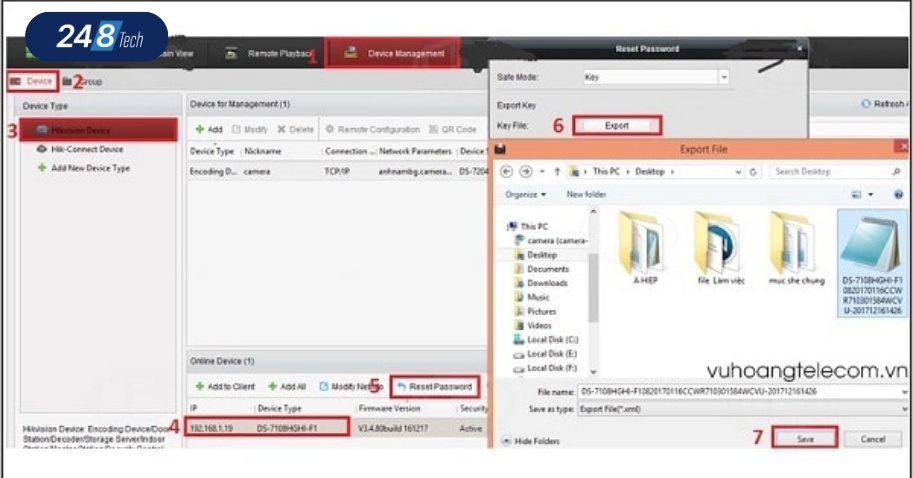The image size is (913, 478).
Task: Select Desktop in navigation tree
Action: (x=536, y=255)
